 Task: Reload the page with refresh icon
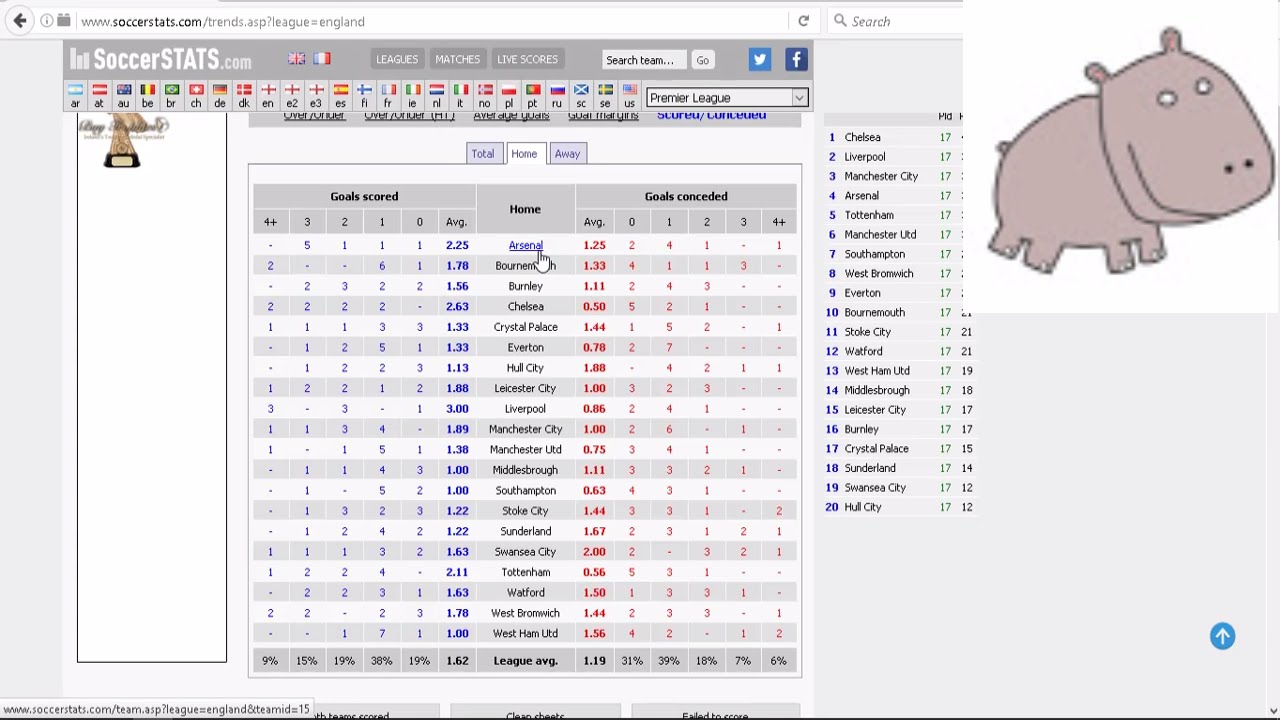[x=803, y=21]
